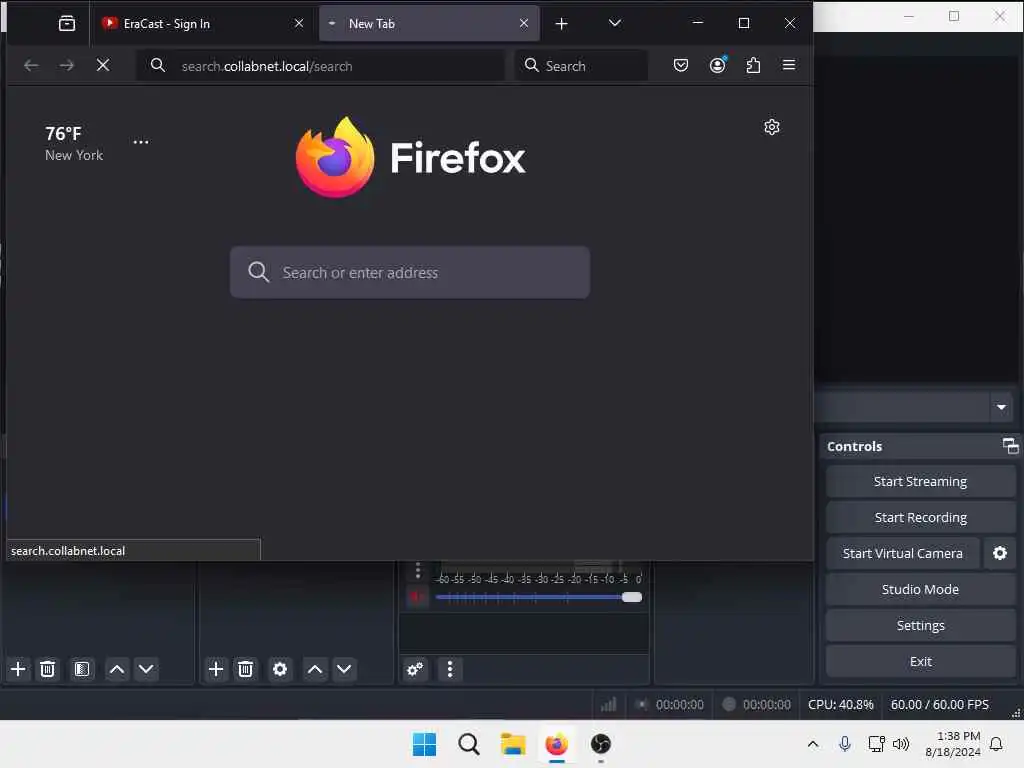Open File Explorer from taskbar

point(513,744)
